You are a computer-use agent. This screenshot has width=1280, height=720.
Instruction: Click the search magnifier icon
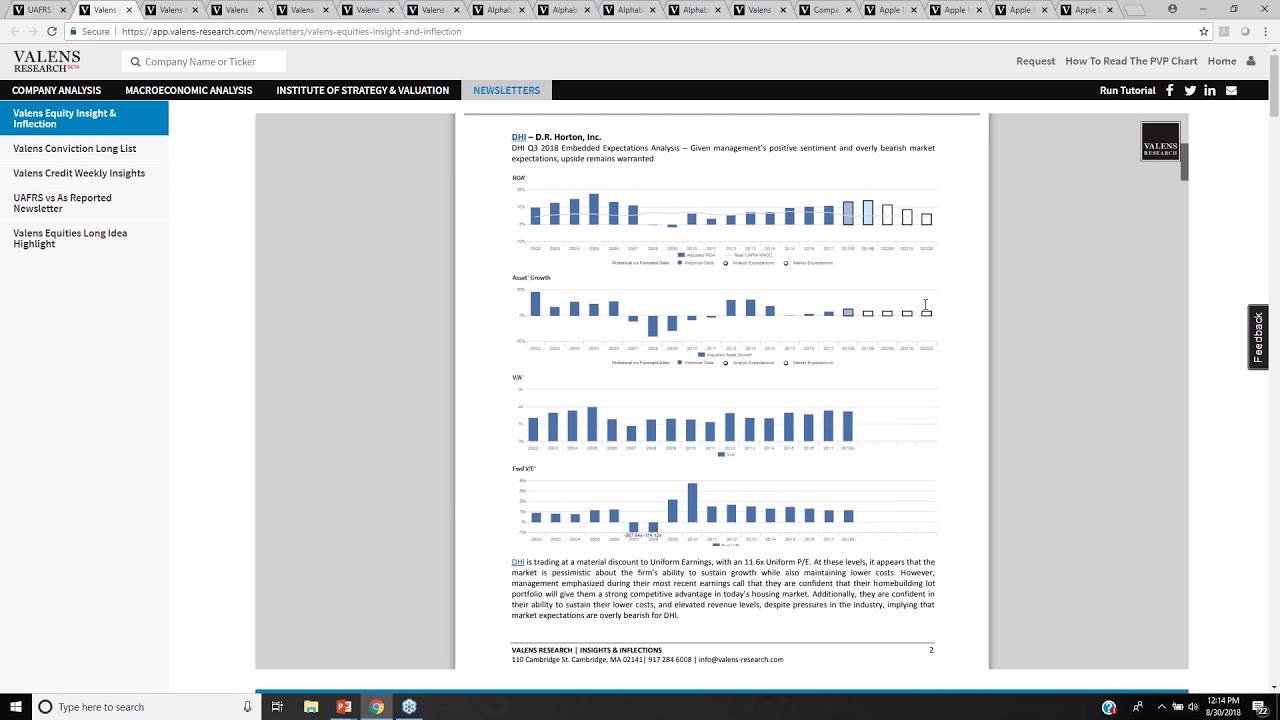(135, 62)
